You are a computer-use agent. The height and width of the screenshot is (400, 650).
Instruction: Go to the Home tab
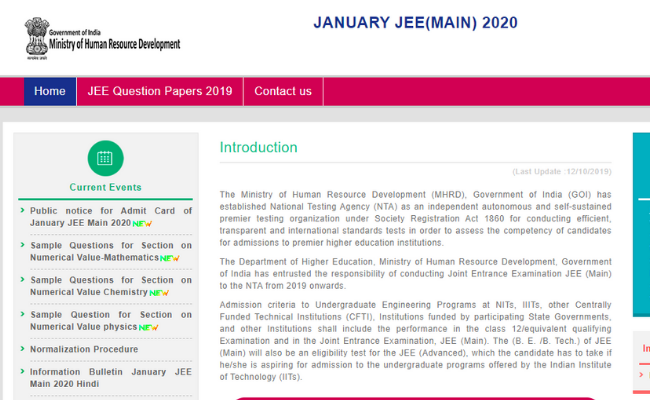pyautogui.click(x=50, y=91)
